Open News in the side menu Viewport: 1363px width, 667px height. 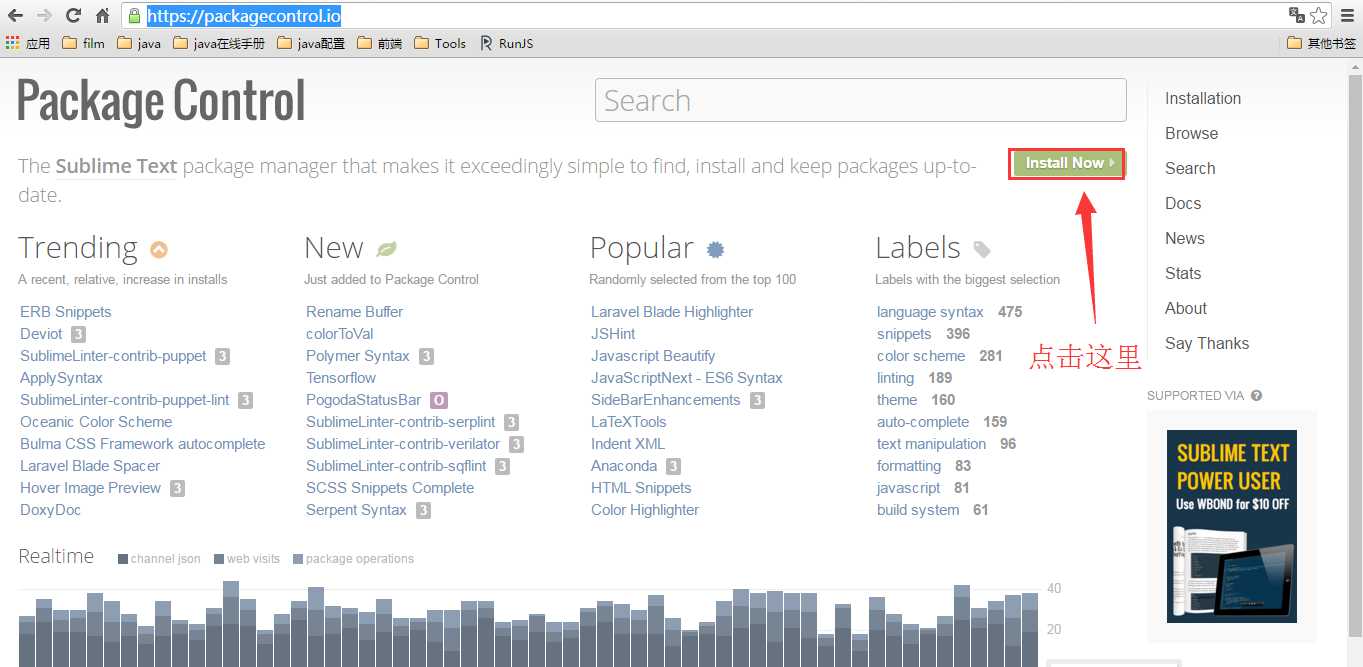[1184, 238]
